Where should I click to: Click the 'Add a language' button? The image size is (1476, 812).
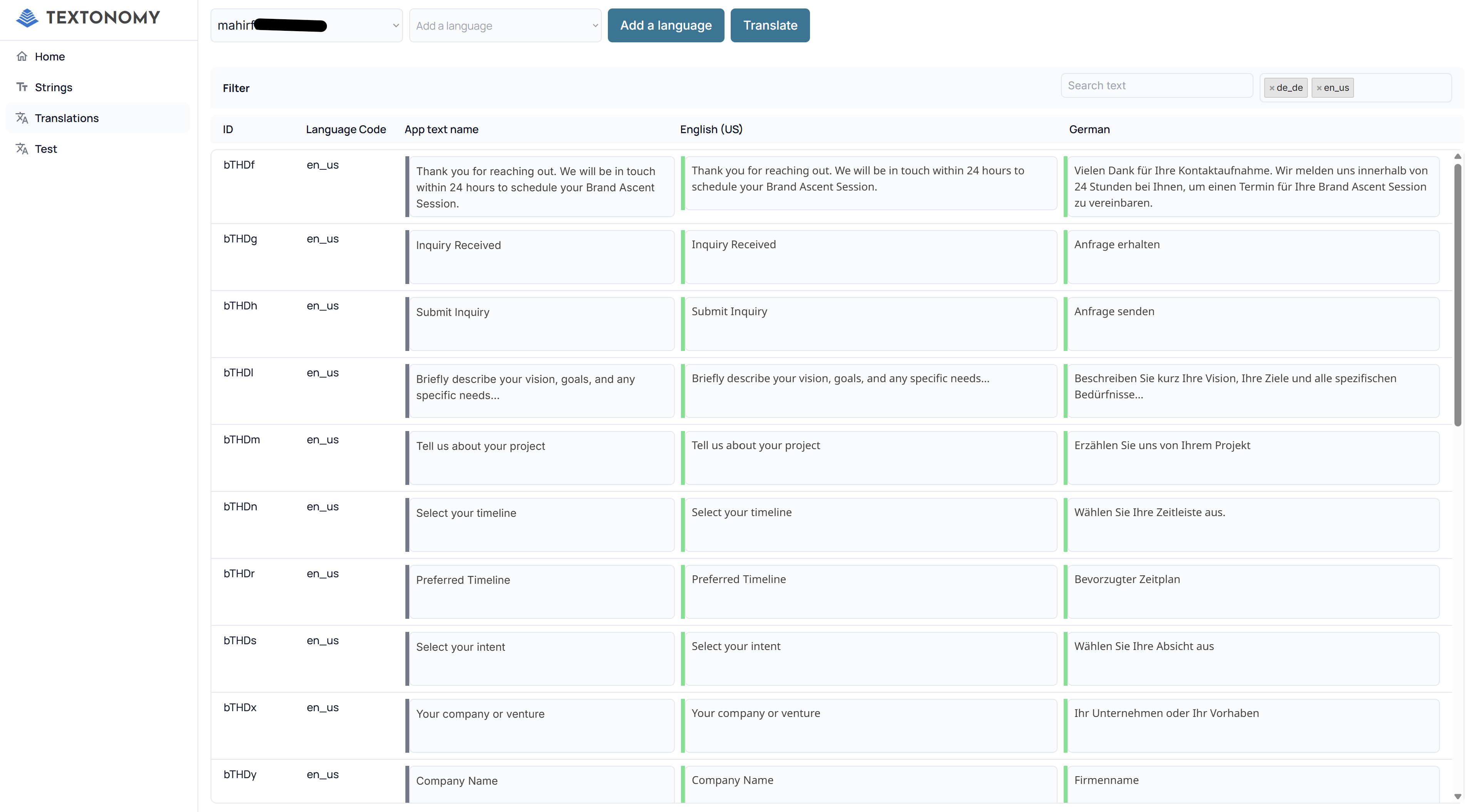point(665,25)
